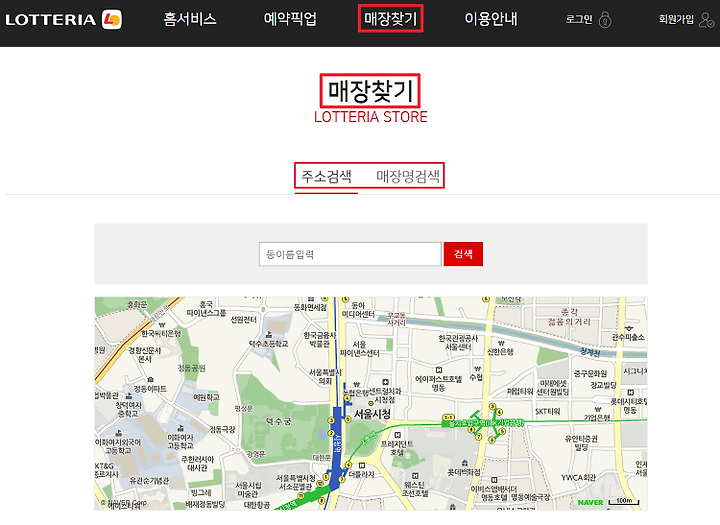Viewport: 720px width, 525px height.
Task: Click the member signup person icon
Action: tap(706, 20)
